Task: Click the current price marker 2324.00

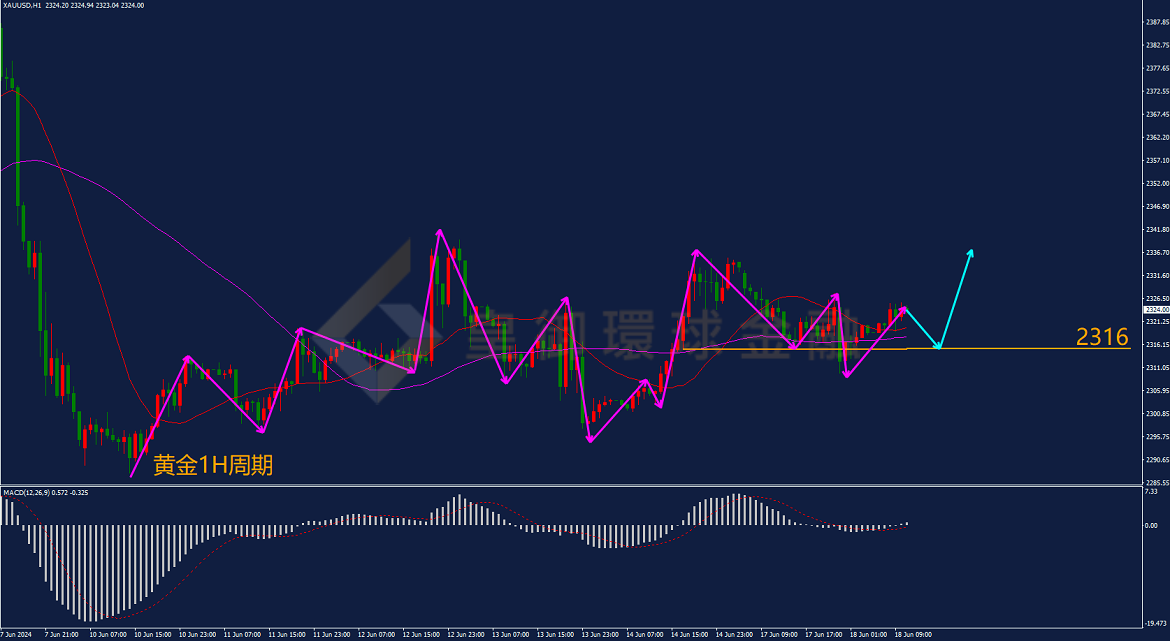Action: [1155, 310]
